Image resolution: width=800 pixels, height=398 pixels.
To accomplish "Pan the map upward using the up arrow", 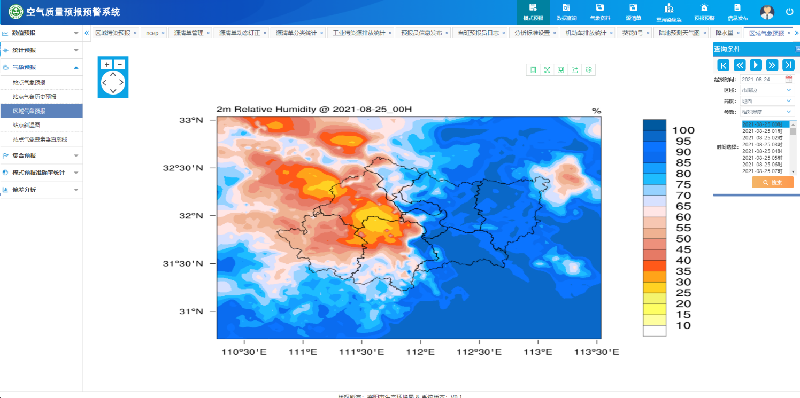I will coord(113,74).
